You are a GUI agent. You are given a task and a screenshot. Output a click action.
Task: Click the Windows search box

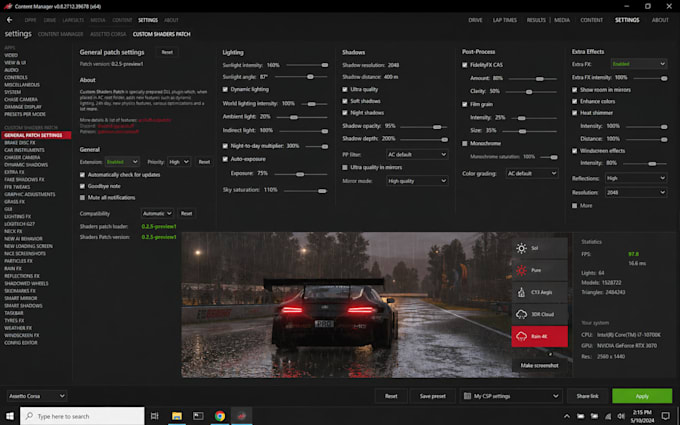click(82, 416)
